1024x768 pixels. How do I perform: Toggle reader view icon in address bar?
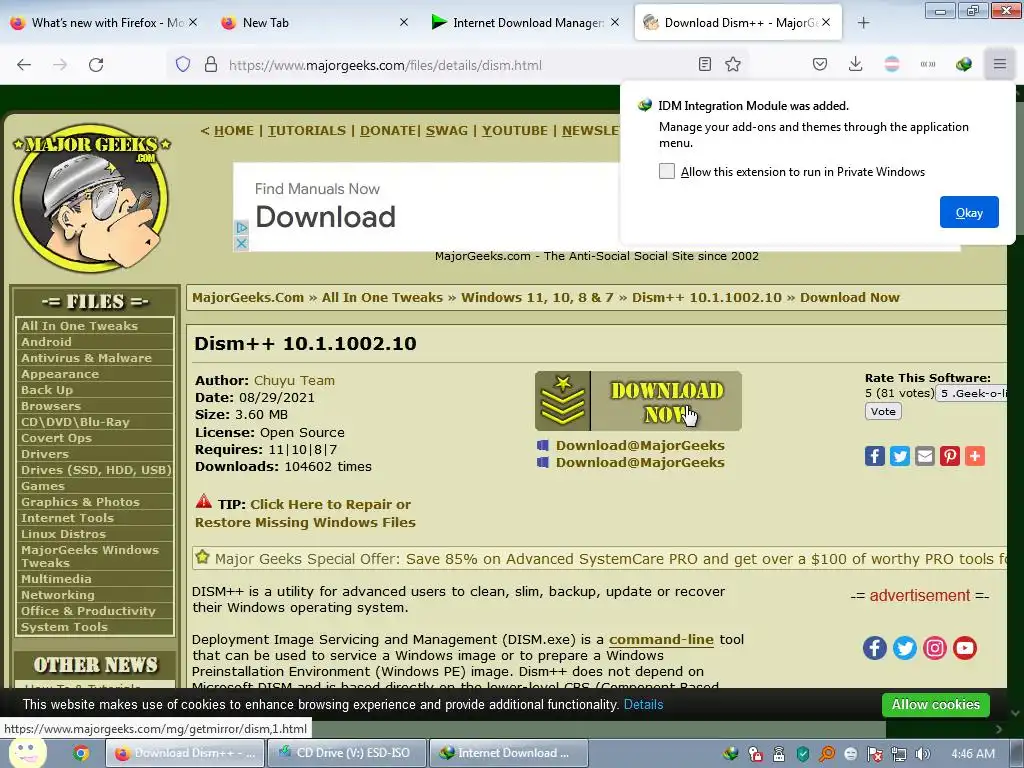(x=705, y=64)
